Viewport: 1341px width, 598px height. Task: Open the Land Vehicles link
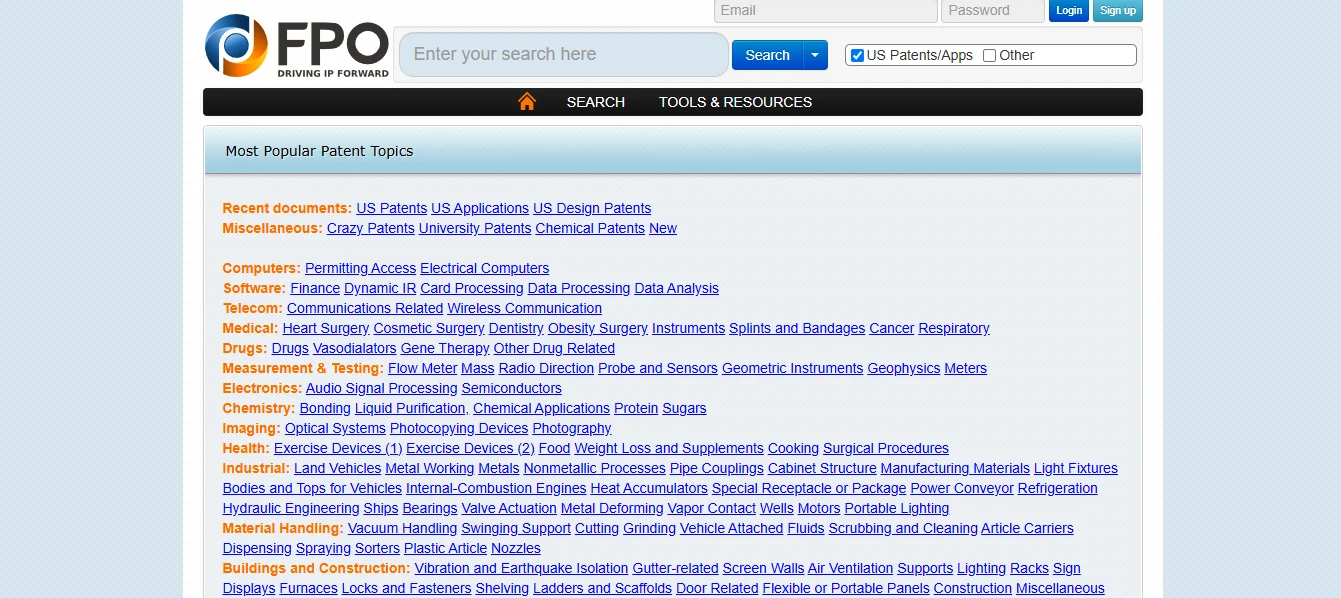338,468
